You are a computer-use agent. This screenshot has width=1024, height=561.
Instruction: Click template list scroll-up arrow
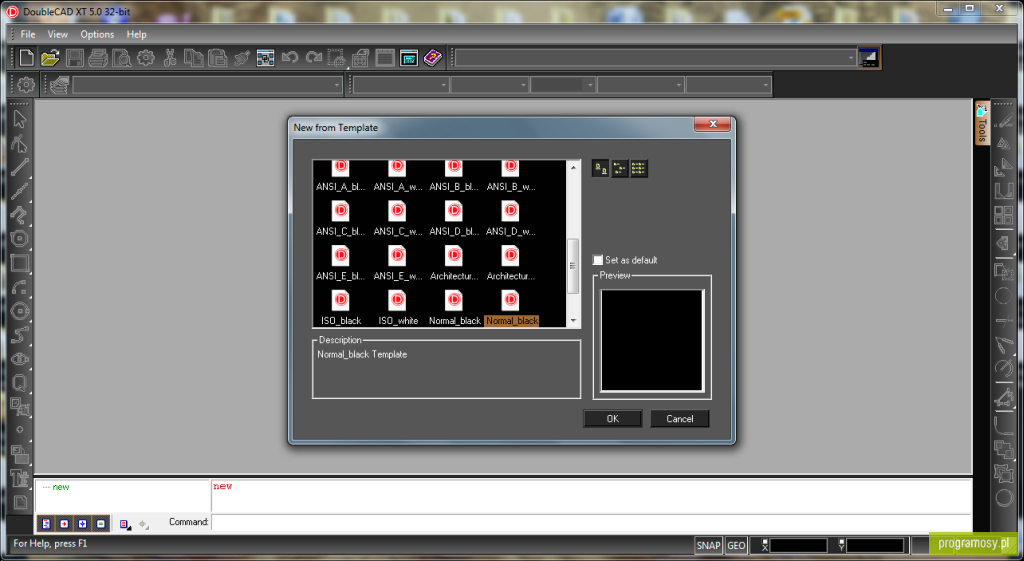coord(573,167)
